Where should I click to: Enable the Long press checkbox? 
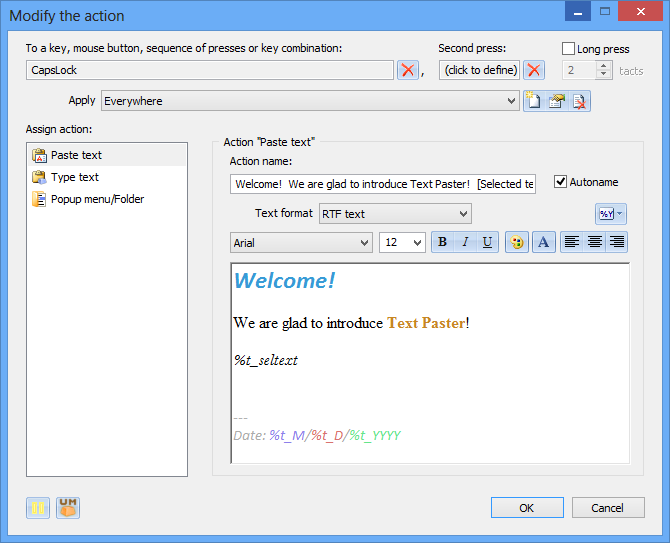coord(569,49)
